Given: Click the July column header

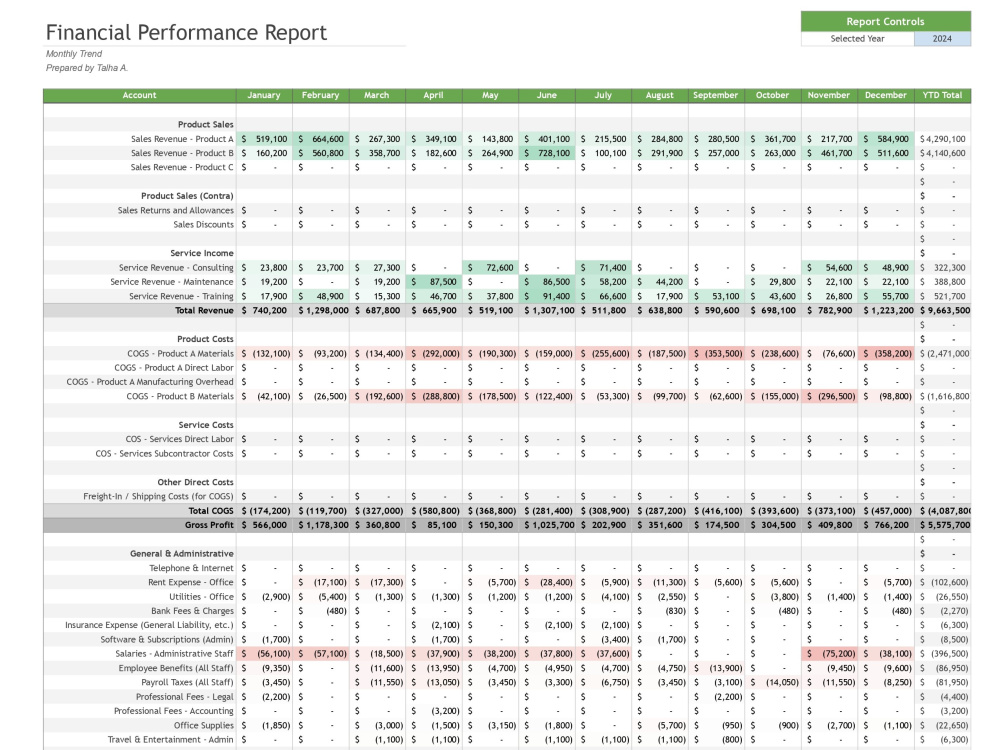Looking at the screenshot, I should (603, 95).
